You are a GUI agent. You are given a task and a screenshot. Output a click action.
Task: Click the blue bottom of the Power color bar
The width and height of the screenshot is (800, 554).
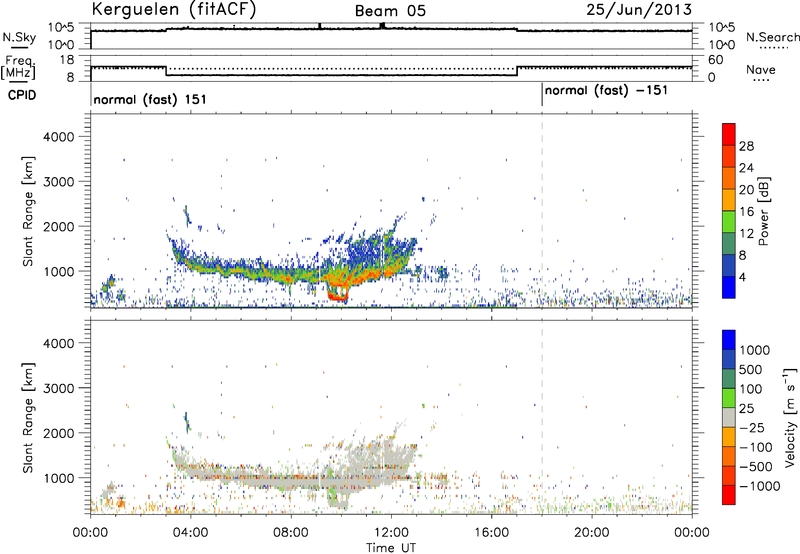(729, 287)
